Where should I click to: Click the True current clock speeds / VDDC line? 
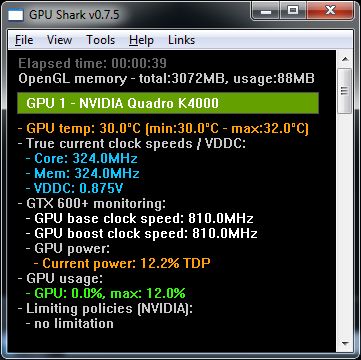click(132, 144)
